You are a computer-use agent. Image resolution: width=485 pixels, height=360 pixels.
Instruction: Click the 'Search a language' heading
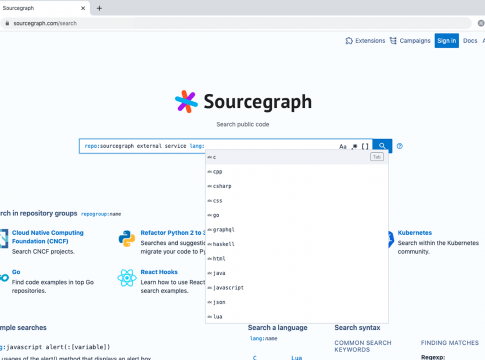tap(278, 328)
